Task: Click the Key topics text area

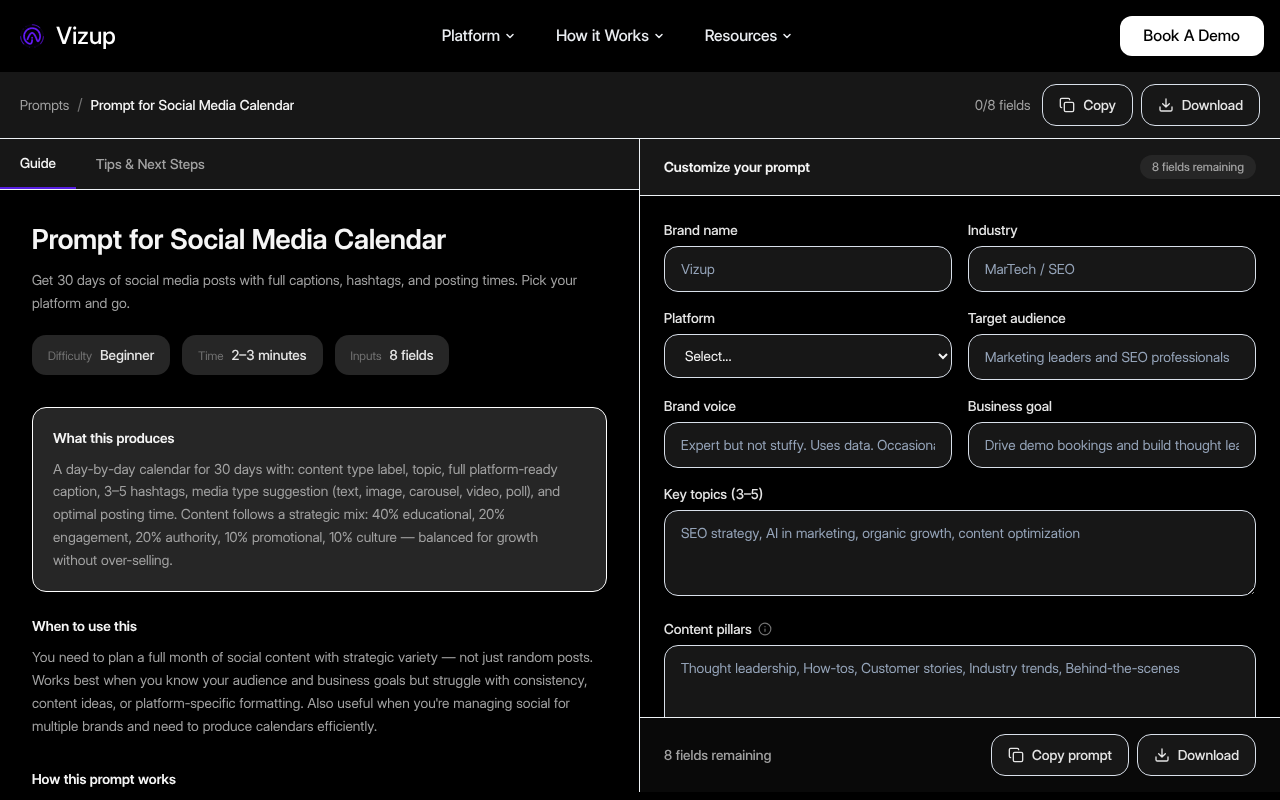Action: point(960,553)
